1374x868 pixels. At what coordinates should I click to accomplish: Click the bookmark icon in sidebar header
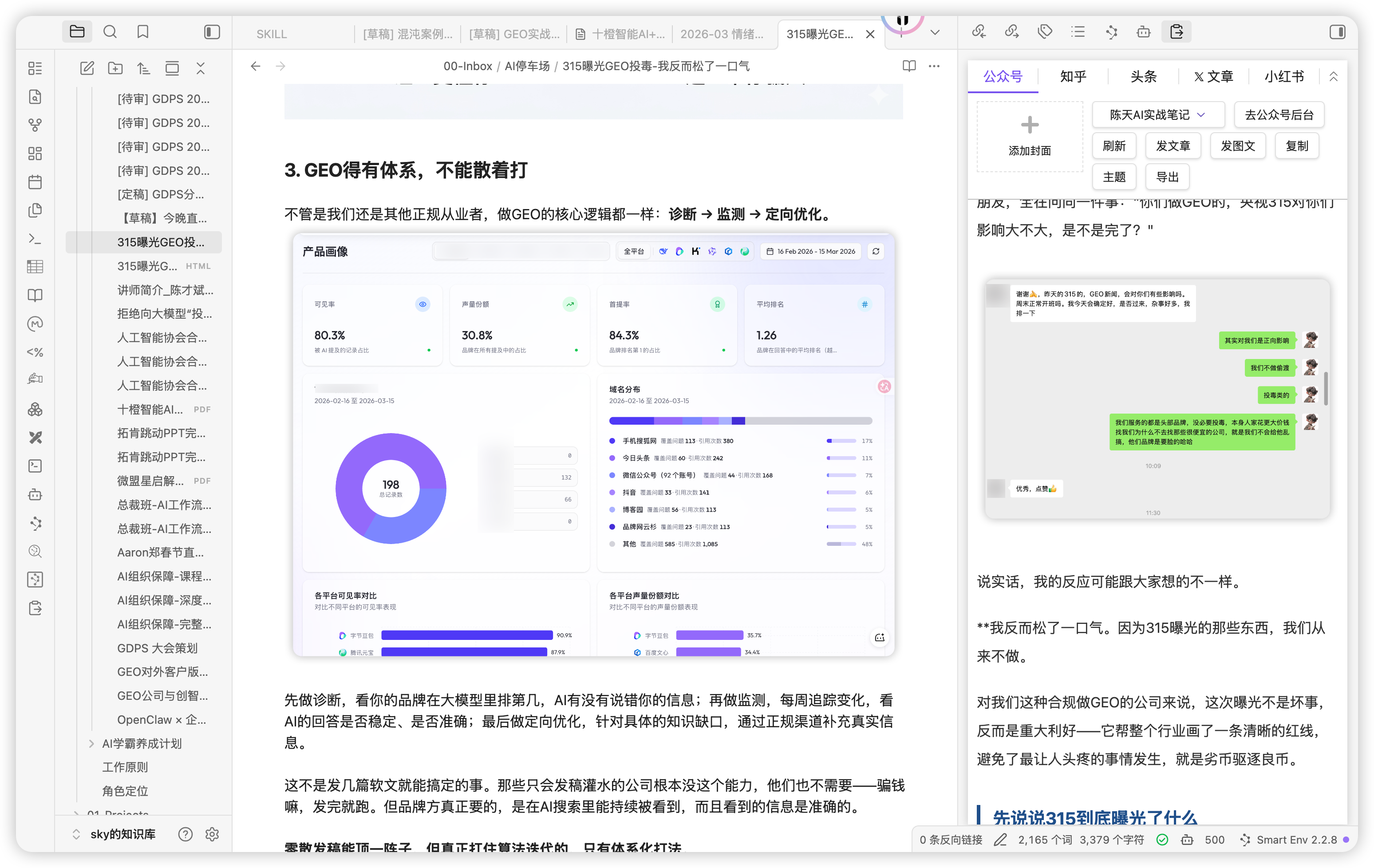tap(142, 32)
